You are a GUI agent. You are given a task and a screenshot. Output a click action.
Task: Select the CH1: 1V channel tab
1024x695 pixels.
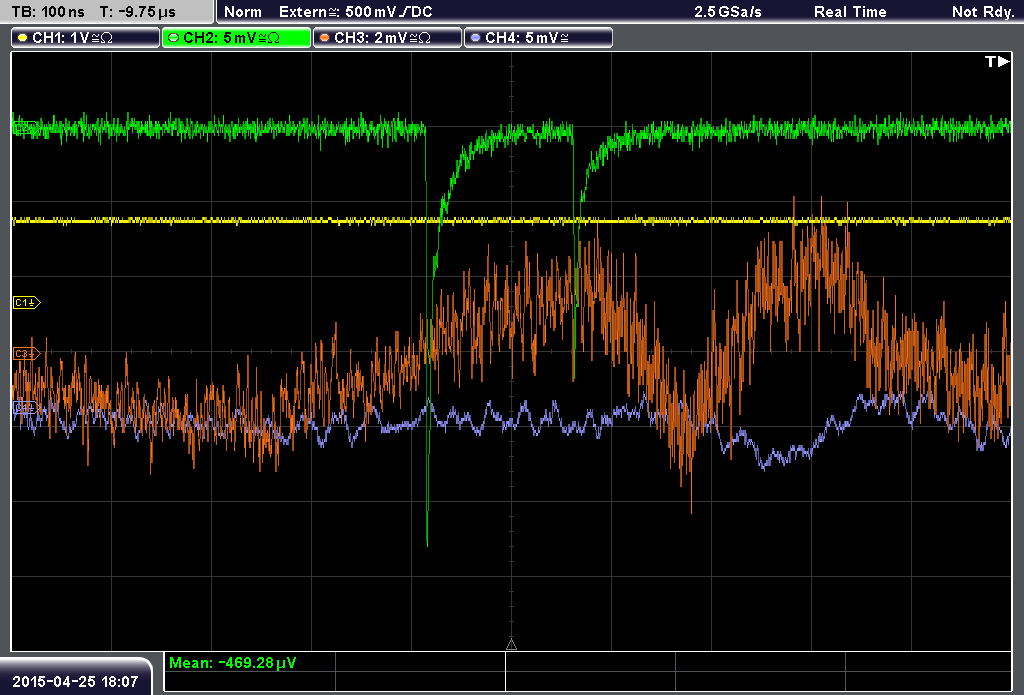pos(86,38)
